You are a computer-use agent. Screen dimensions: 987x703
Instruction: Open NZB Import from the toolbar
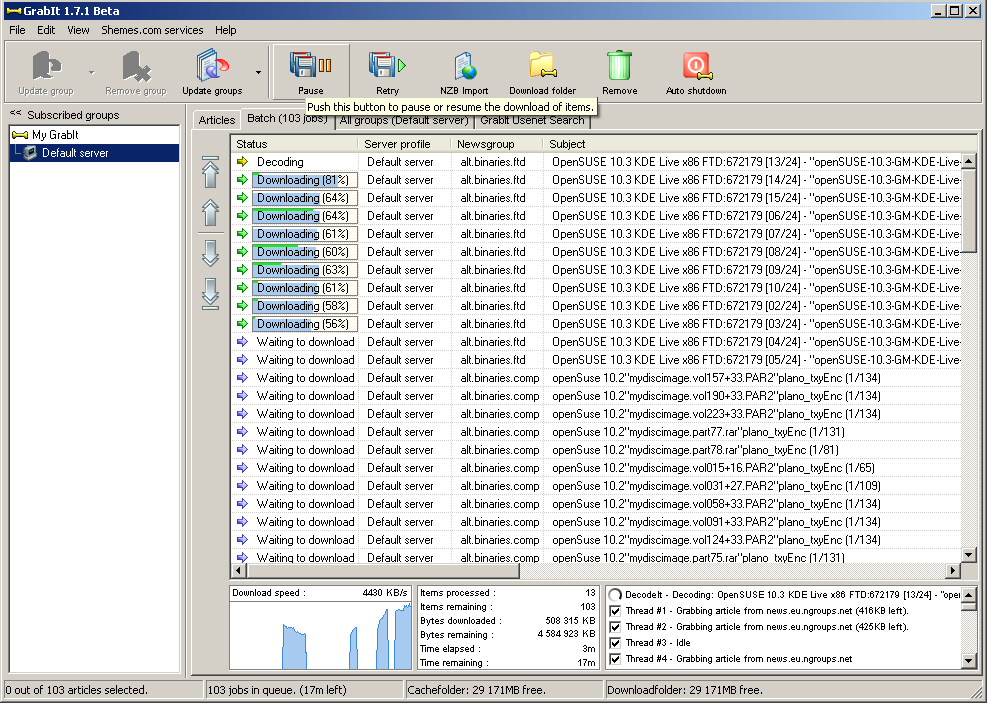pyautogui.click(x=464, y=68)
